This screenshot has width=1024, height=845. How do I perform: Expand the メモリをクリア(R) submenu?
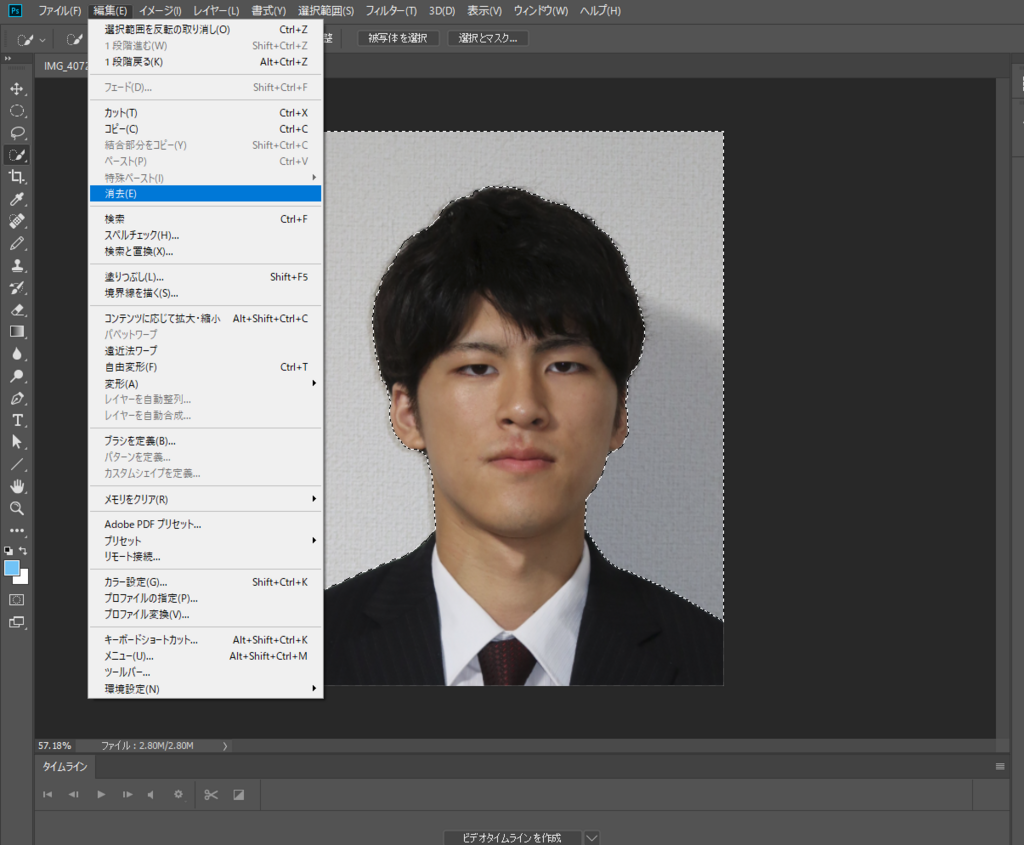(x=205, y=500)
